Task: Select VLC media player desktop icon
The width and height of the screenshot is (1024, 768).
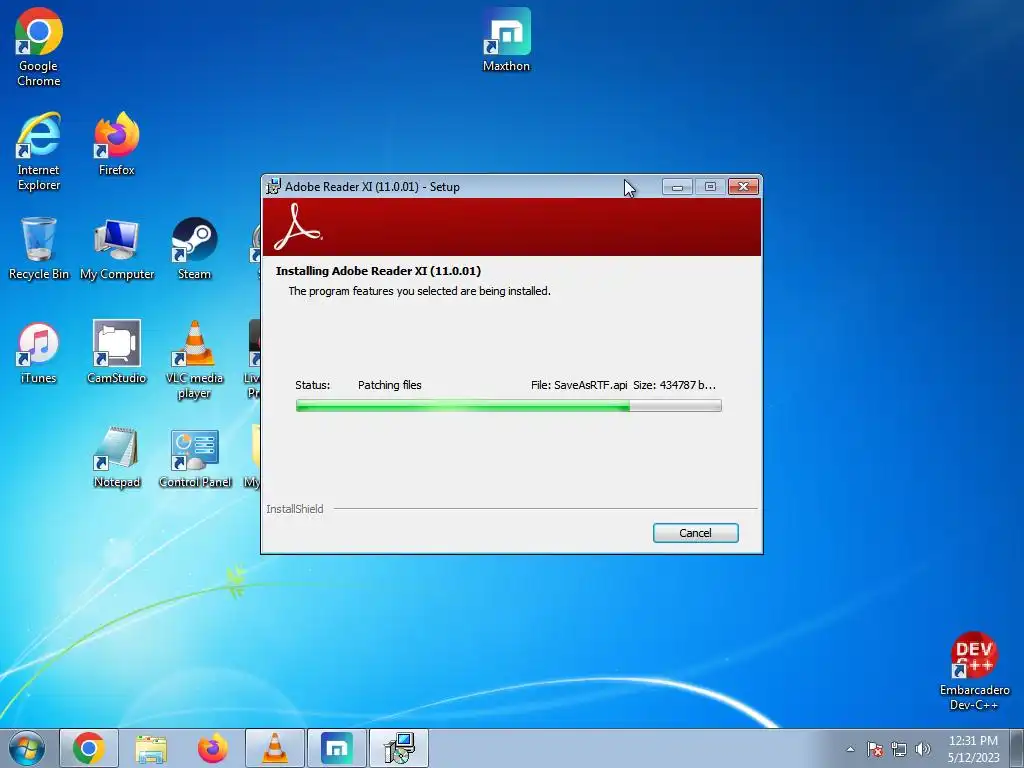Action: (x=195, y=359)
